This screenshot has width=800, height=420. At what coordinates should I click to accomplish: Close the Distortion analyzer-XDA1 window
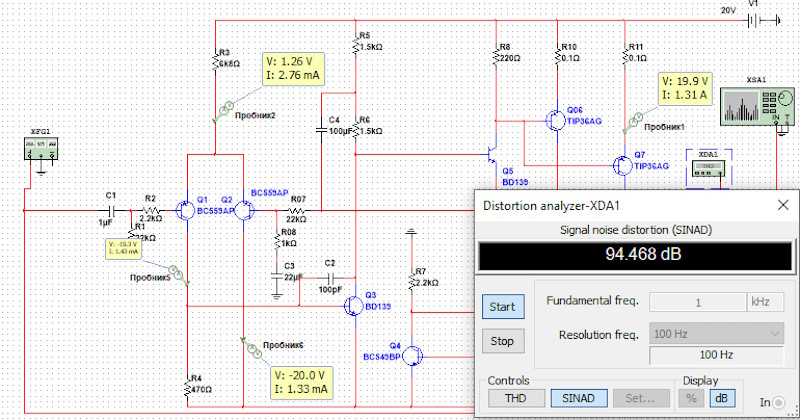(x=780, y=205)
